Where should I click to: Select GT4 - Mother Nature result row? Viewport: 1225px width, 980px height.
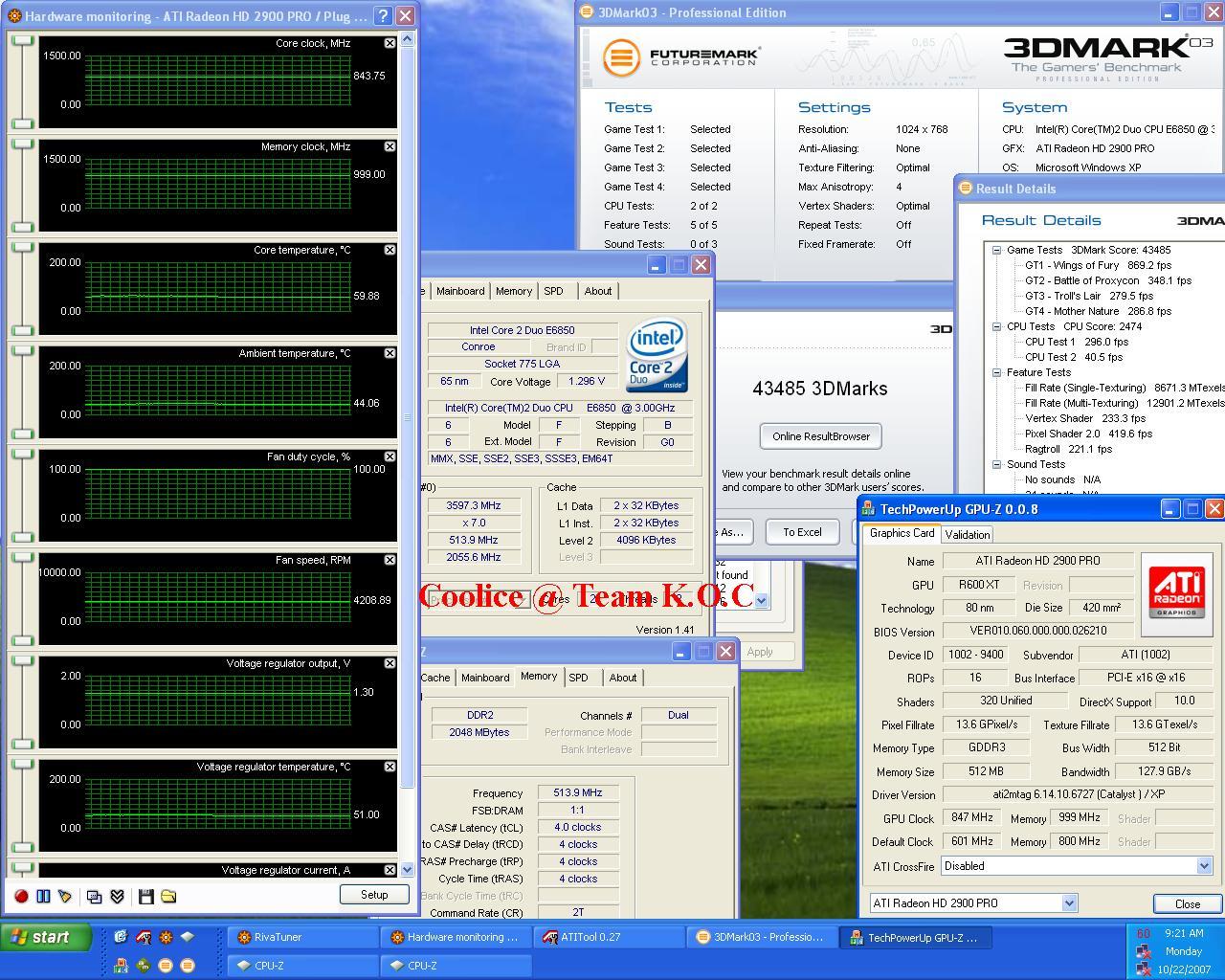pos(1098,311)
